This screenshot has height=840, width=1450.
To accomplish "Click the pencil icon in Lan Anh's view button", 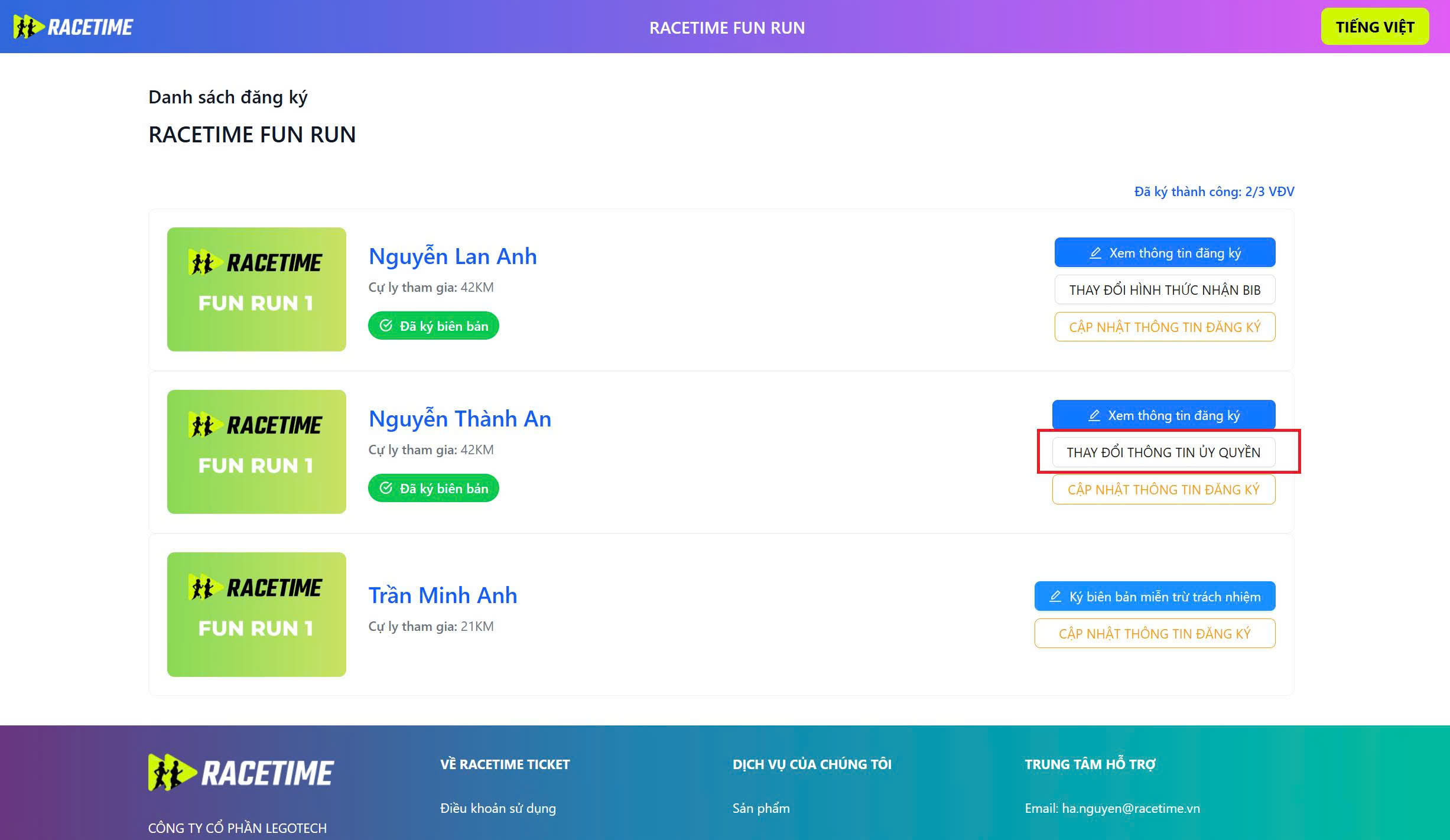I will pyautogui.click(x=1095, y=253).
